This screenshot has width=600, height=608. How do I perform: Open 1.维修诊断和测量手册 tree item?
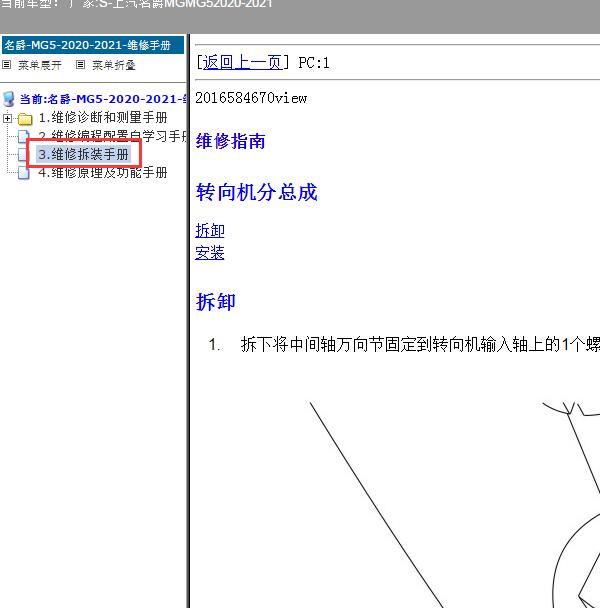tap(103, 117)
